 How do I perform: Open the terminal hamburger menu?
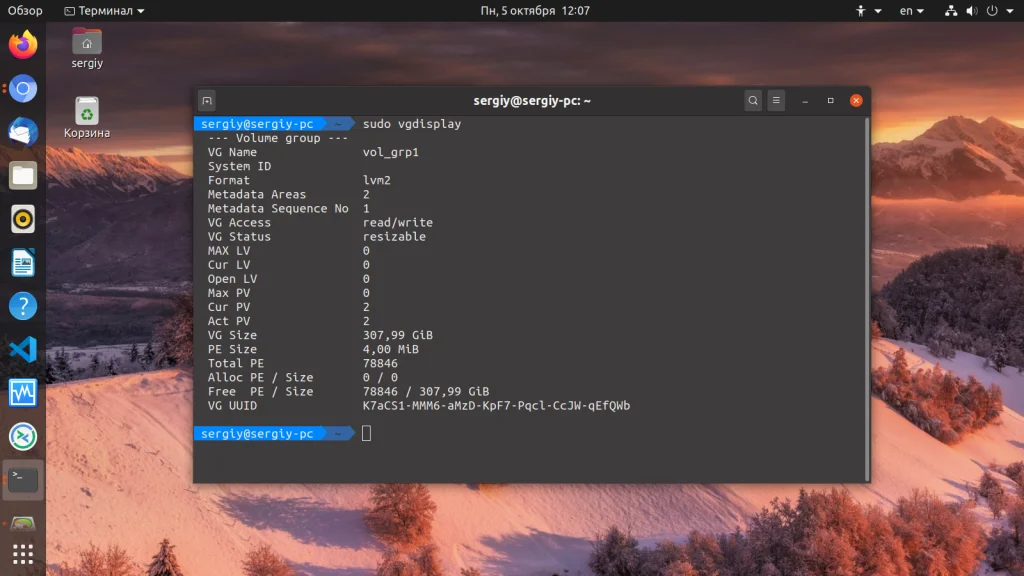point(776,101)
